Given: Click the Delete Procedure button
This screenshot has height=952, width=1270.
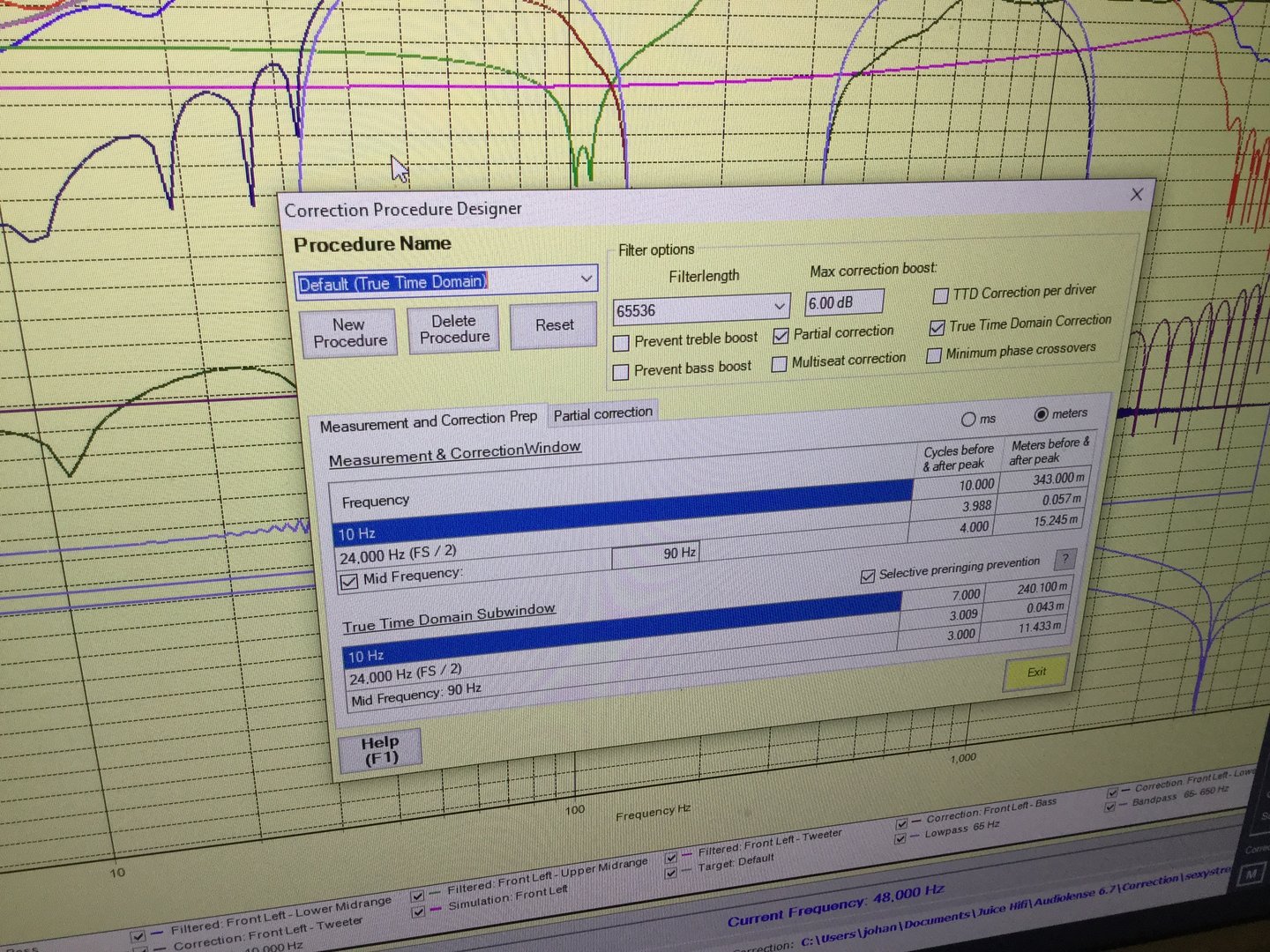Looking at the screenshot, I should (454, 329).
